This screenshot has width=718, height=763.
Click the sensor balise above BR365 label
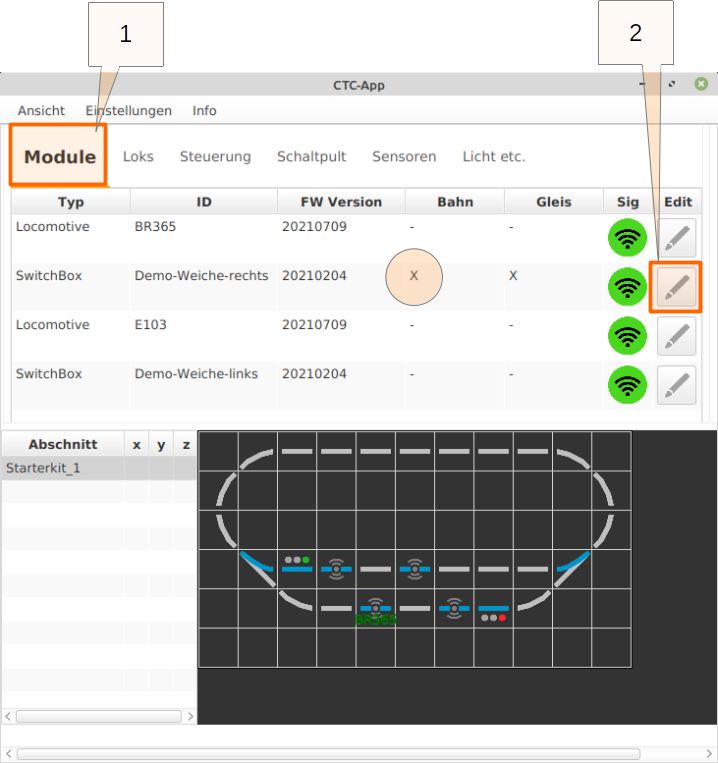tap(375, 607)
